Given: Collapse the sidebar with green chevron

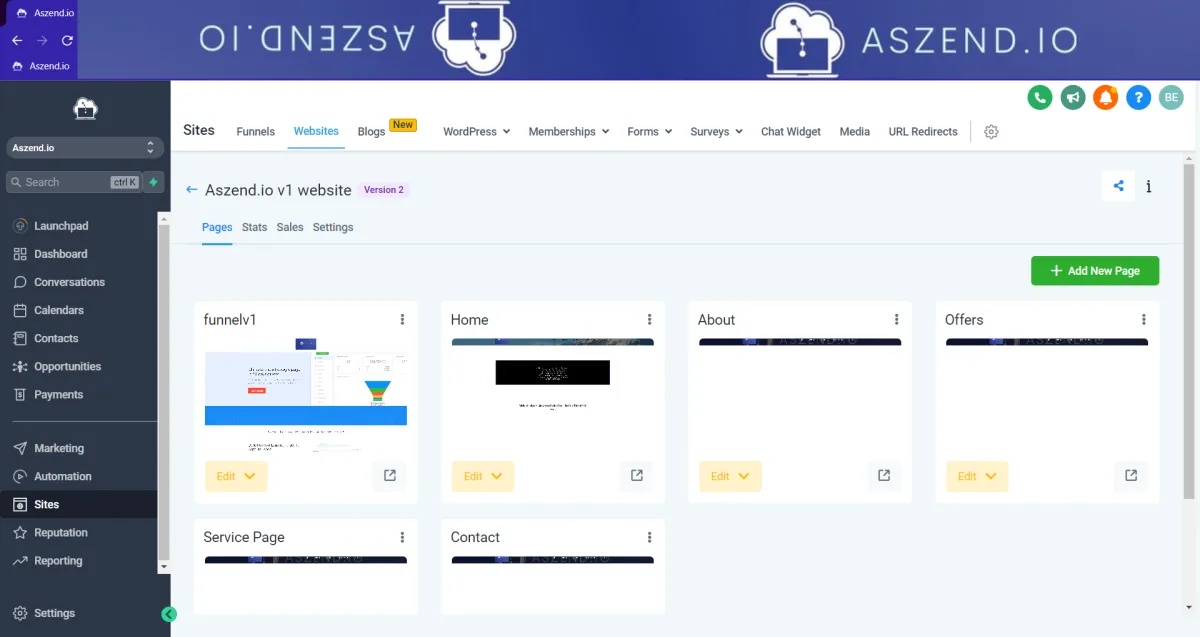Looking at the screenshot, I should point(169,614).
